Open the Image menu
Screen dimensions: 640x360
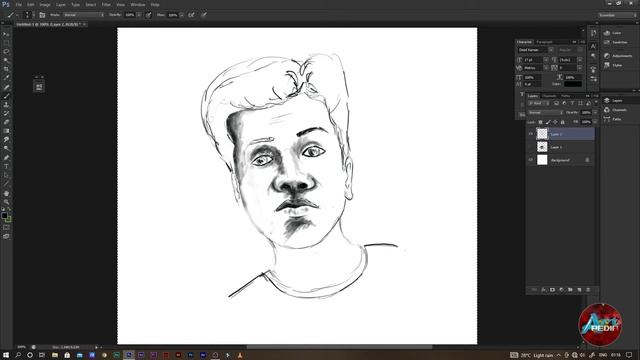point(45,4)
